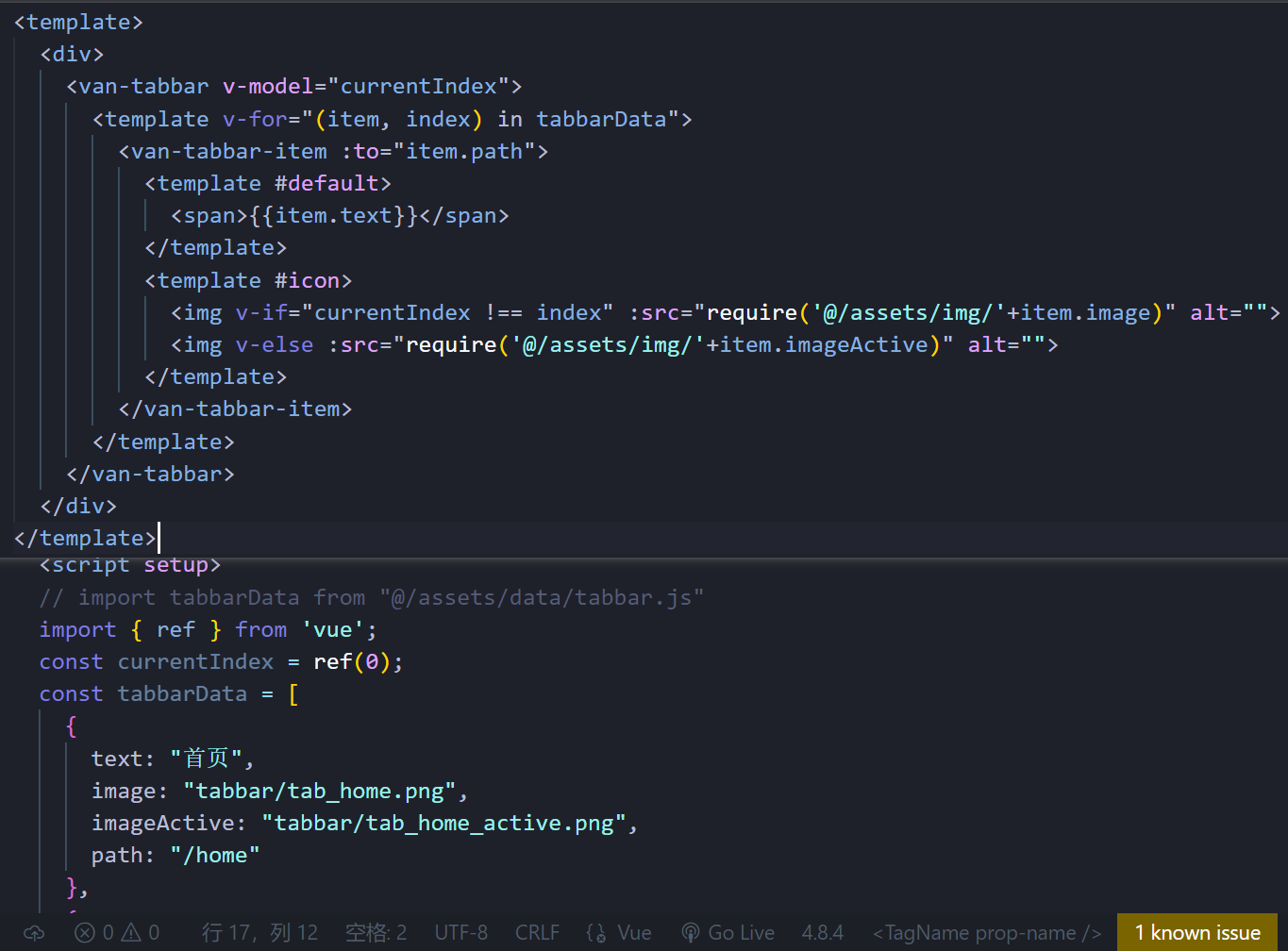Click the 4.8.4 version indicator
This screenshot has height=951, width=1288.
pos(822,933)
